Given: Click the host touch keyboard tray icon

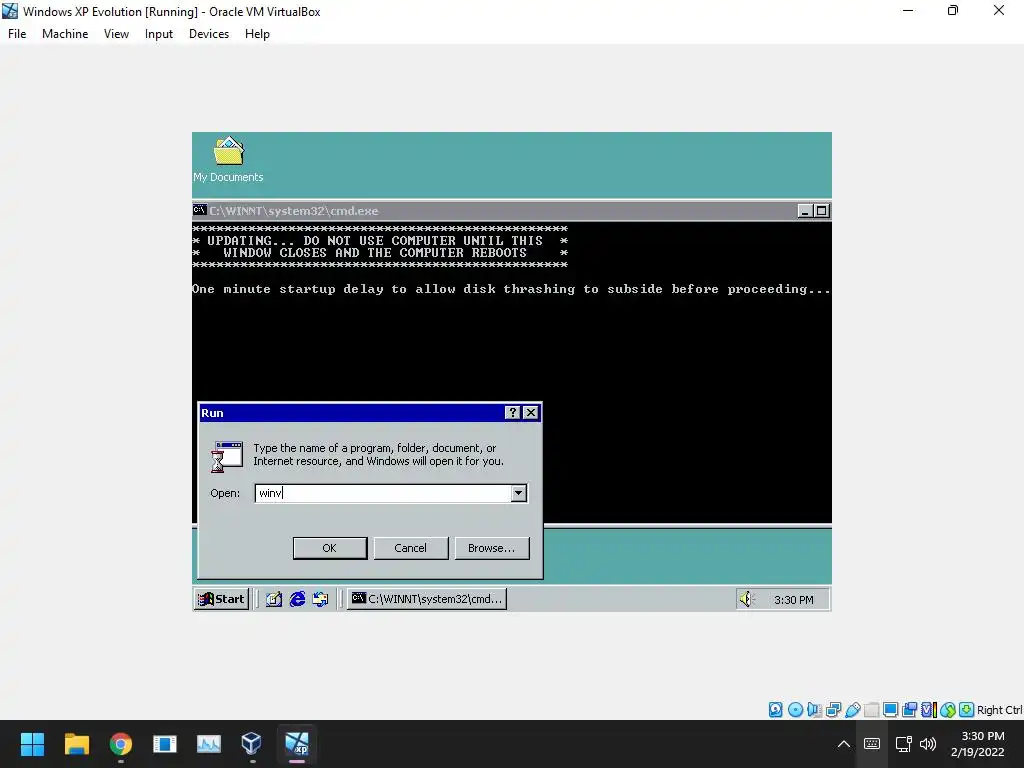Looking at the screenshot, I should [x=872, y=744].
